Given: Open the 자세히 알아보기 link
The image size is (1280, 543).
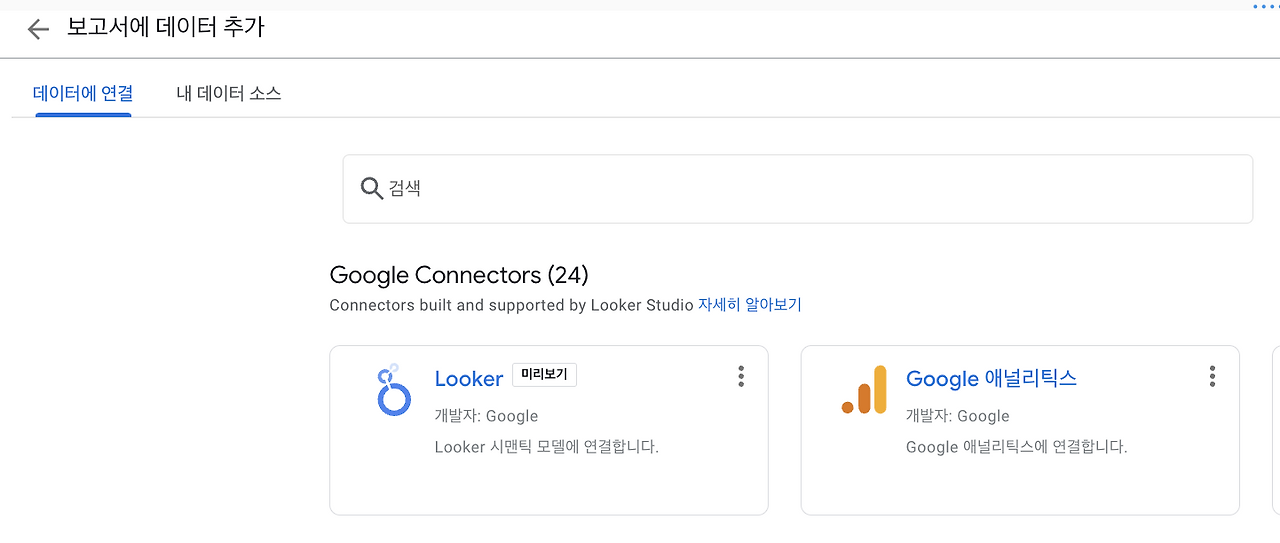Looking at the screenshot, I should tap(749, 305).
